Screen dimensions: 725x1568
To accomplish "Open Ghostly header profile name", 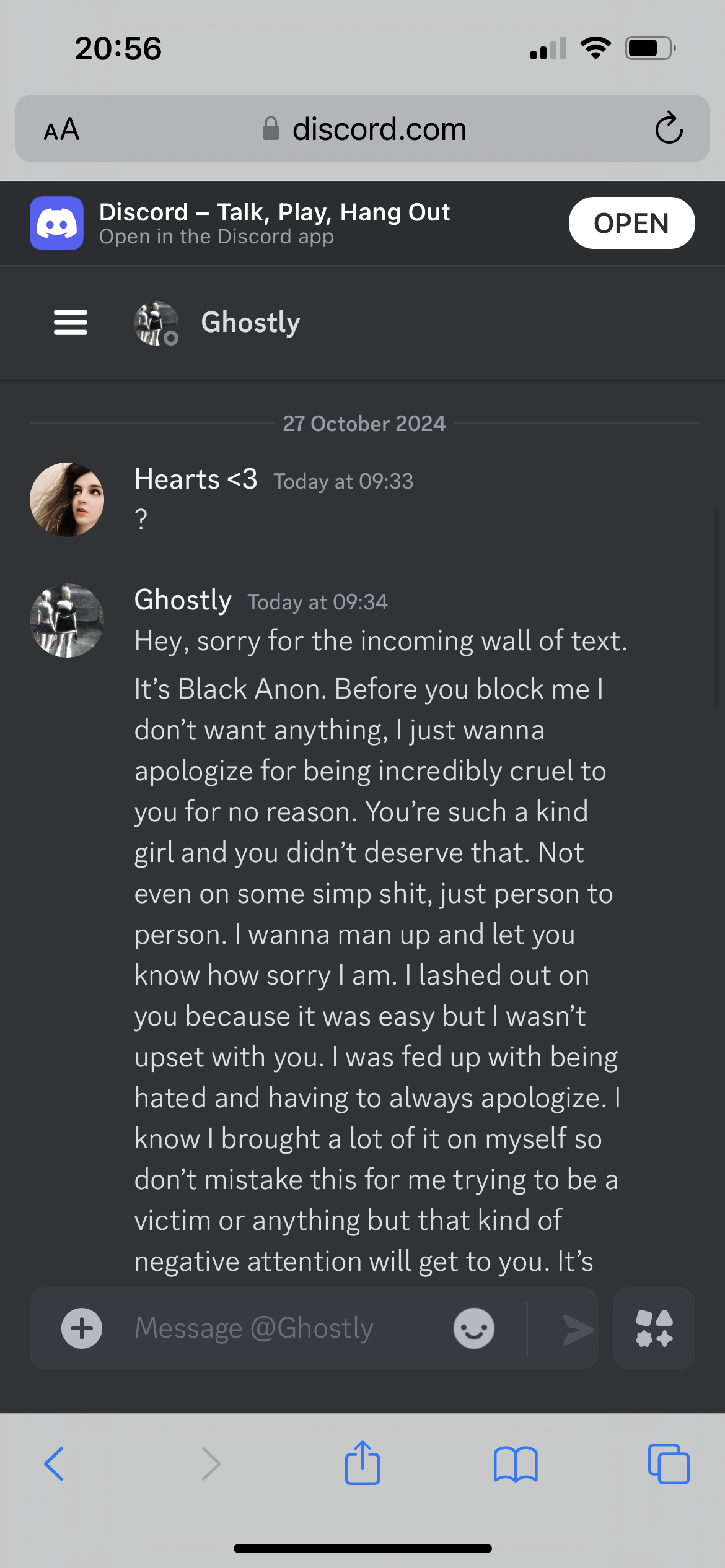I will pyautogui.click(x=250, y=323).
